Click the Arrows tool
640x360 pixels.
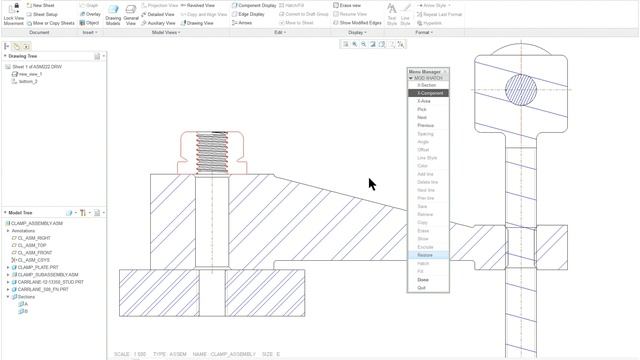(x=242, y=23)
